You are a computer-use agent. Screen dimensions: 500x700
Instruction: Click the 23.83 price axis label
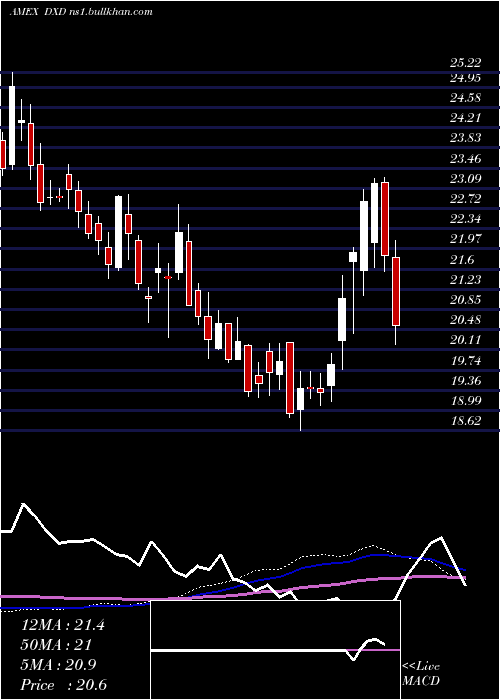(465, 138)
